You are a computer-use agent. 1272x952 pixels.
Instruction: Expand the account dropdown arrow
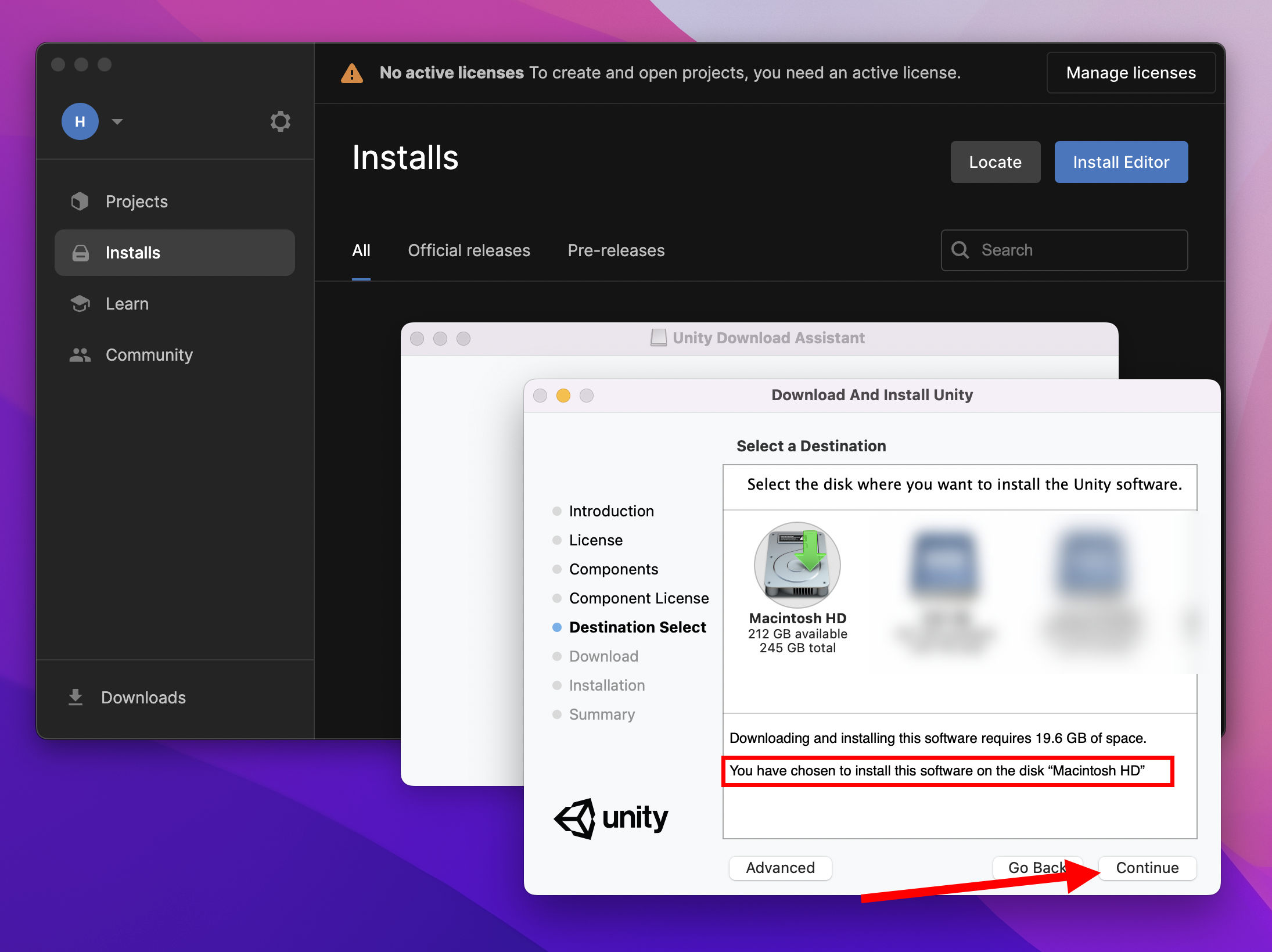point(117,121)
